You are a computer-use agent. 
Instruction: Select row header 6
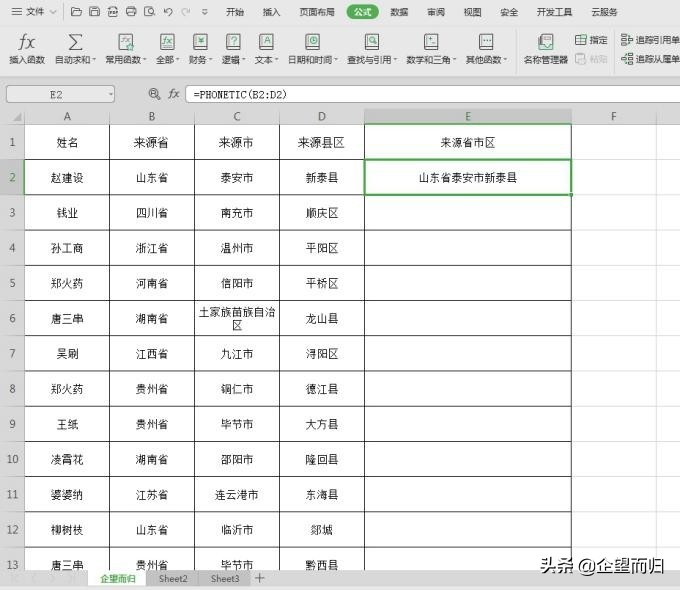pos(12,318)
